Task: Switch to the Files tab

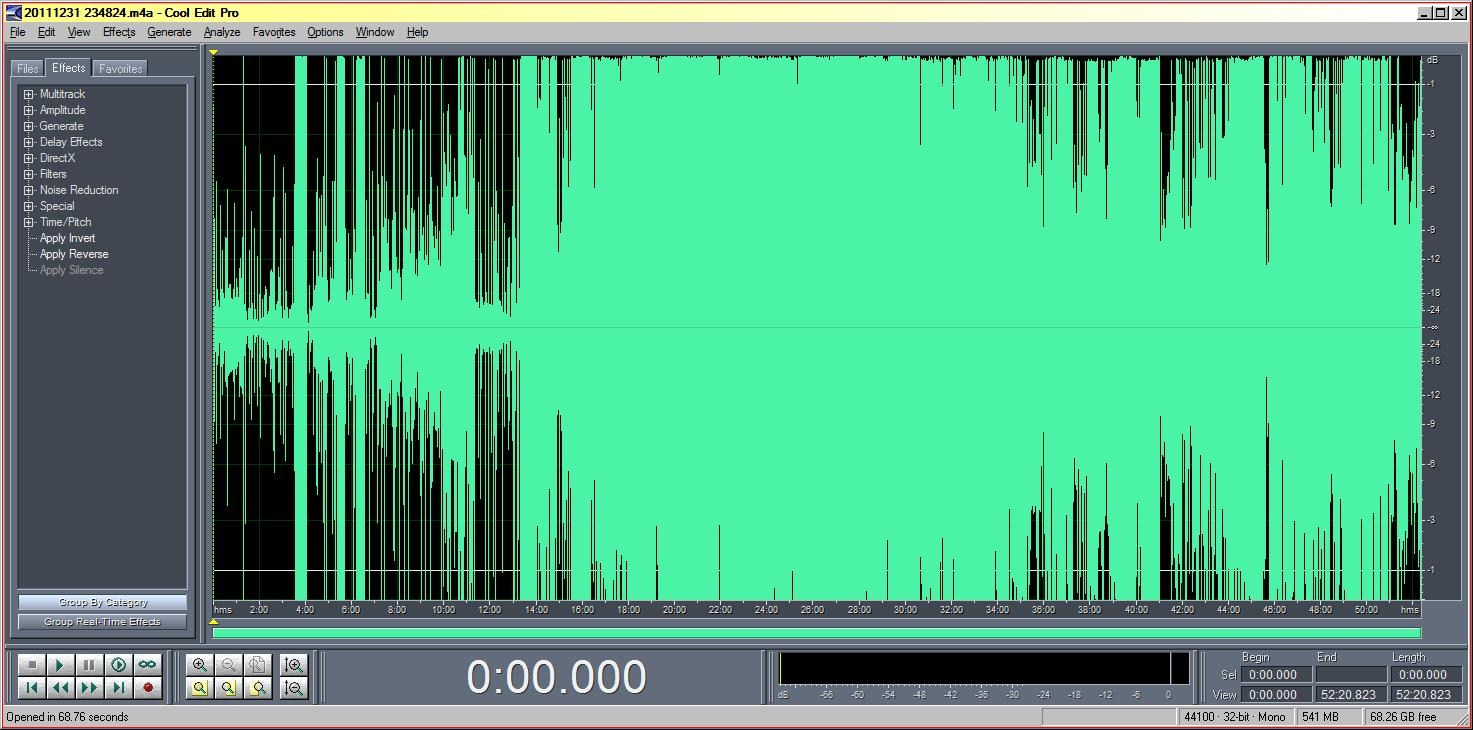Action: coord(28,68)
